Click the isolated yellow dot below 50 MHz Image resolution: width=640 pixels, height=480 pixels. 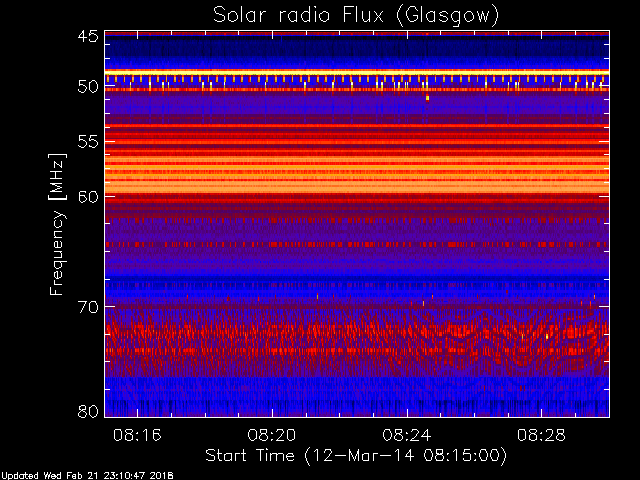[427, 98]
